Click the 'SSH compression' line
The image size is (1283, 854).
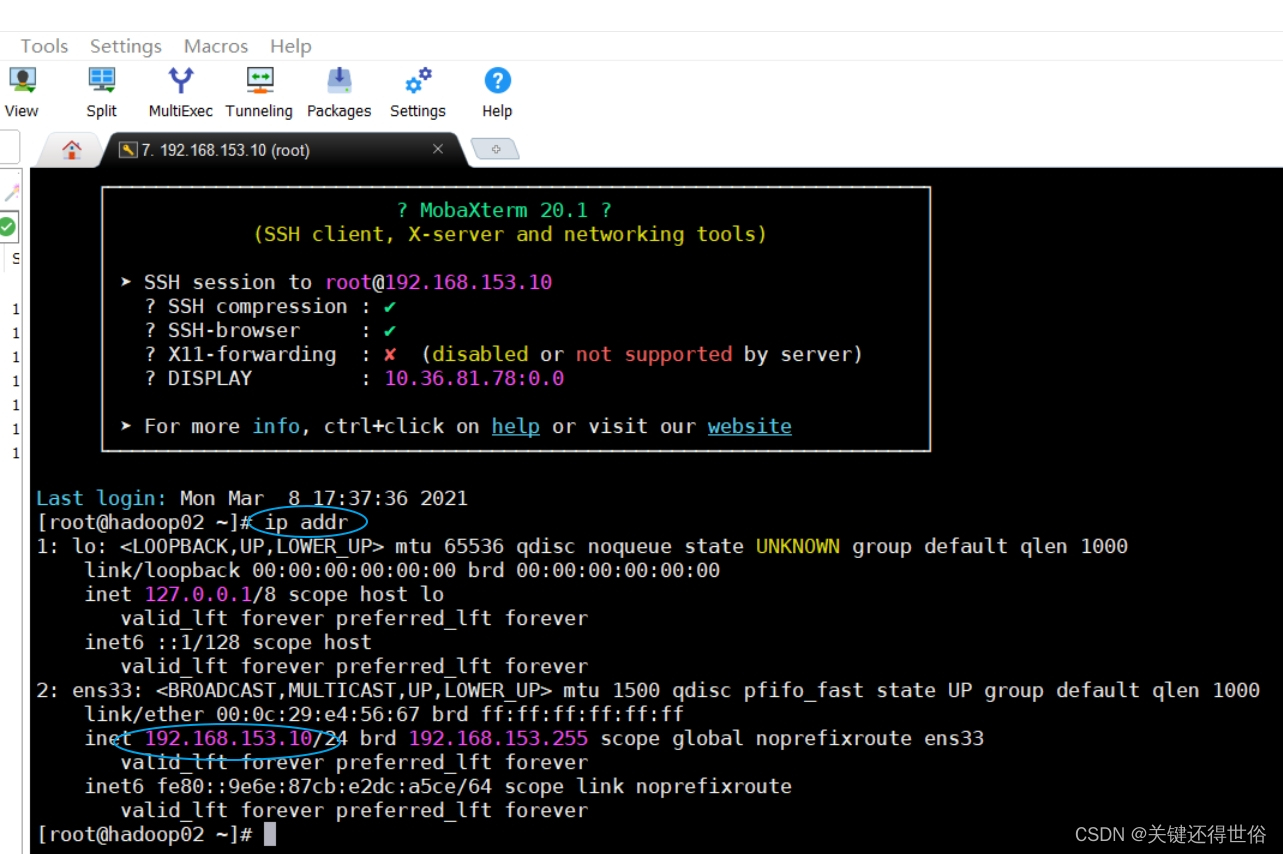pyautogui.click(x=270, y=306)
